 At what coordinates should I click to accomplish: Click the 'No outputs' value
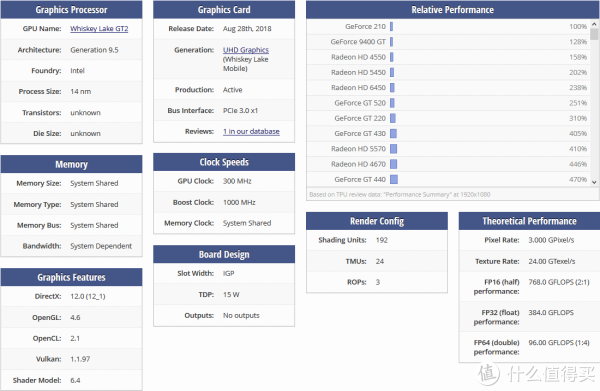click(241, 316)
